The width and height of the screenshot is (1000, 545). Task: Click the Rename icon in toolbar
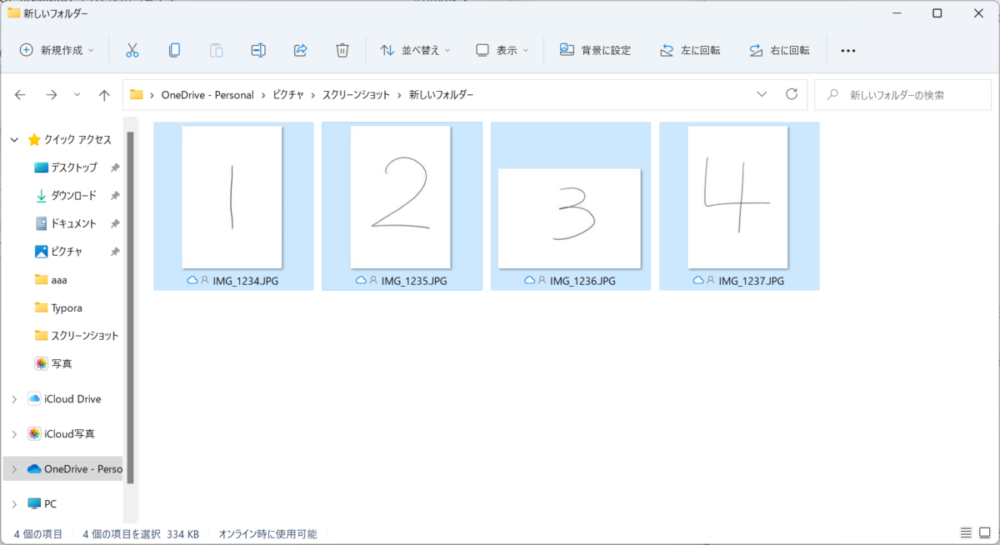[x=258, y=50]
